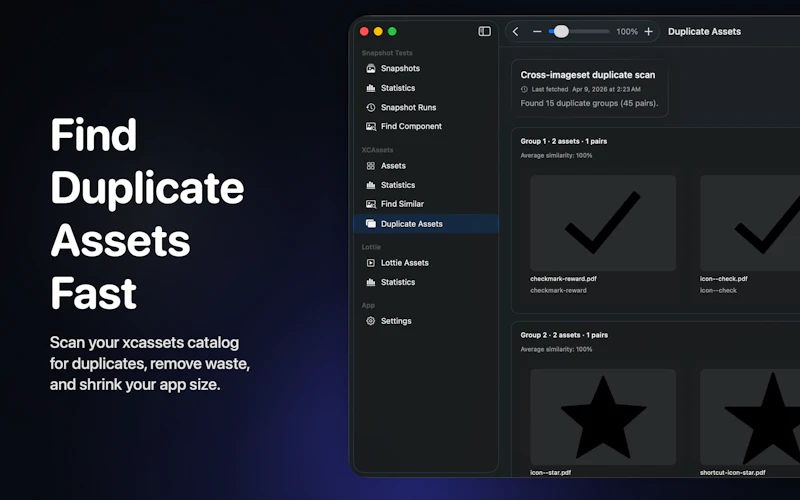This screenshot has width=800, height=500.
Task: Click the icon--star.pdf file name
Action: (x=551, y=472)
